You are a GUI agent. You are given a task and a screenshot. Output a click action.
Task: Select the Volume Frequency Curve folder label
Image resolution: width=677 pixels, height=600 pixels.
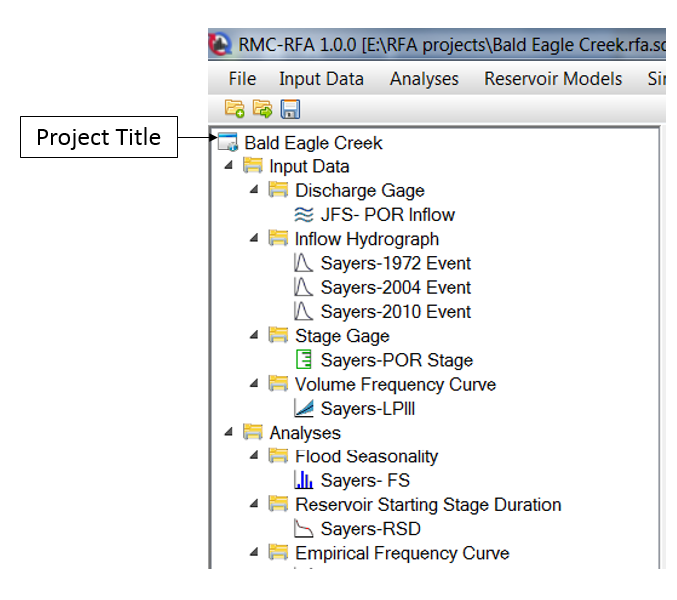[x=395, y=385]
